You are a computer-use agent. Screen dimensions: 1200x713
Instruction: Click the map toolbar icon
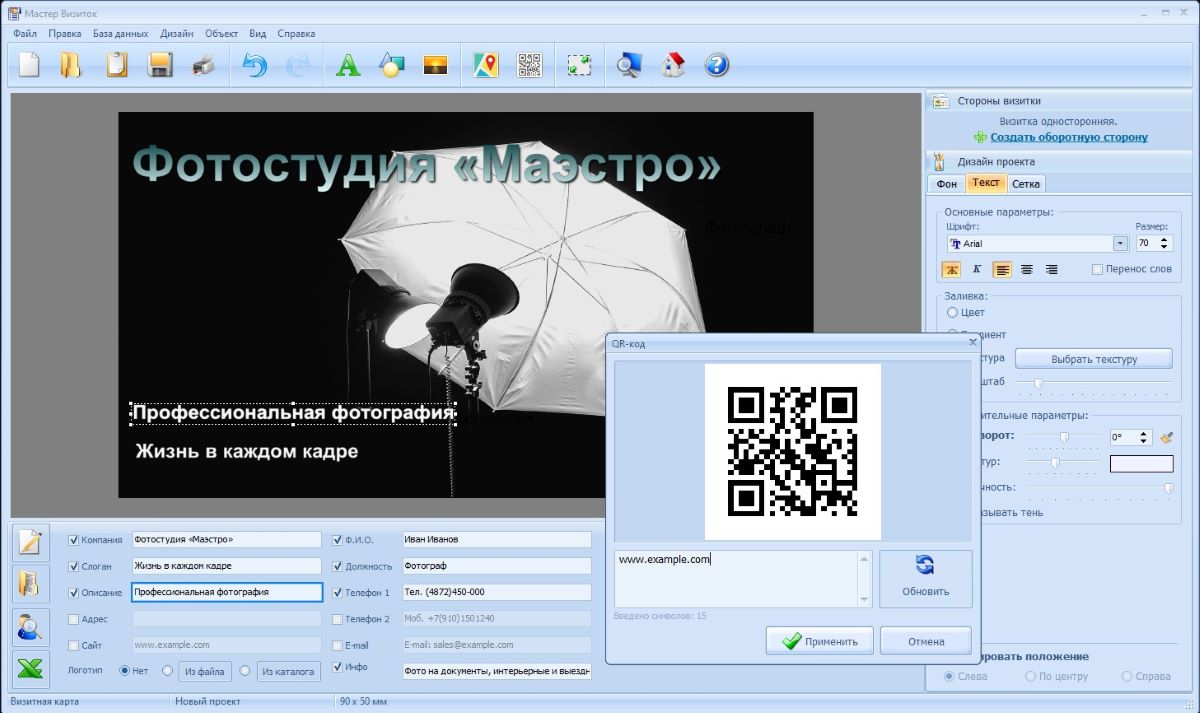(486, 66)
